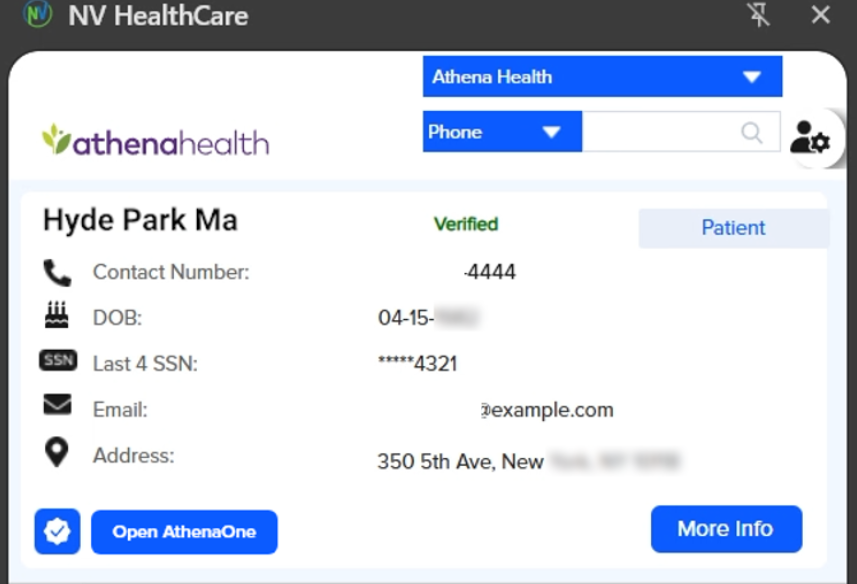Viewport: 857px width, 584px height.
Task: Click the birthday cake DOB icon
Action: coord(57,315)
